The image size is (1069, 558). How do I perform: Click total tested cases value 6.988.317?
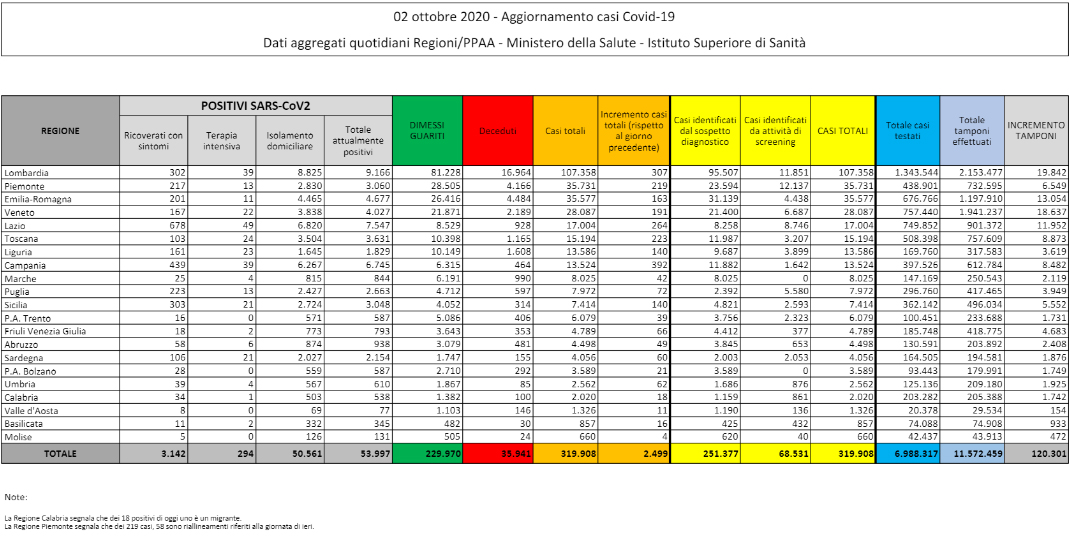(x=915, y=454)
